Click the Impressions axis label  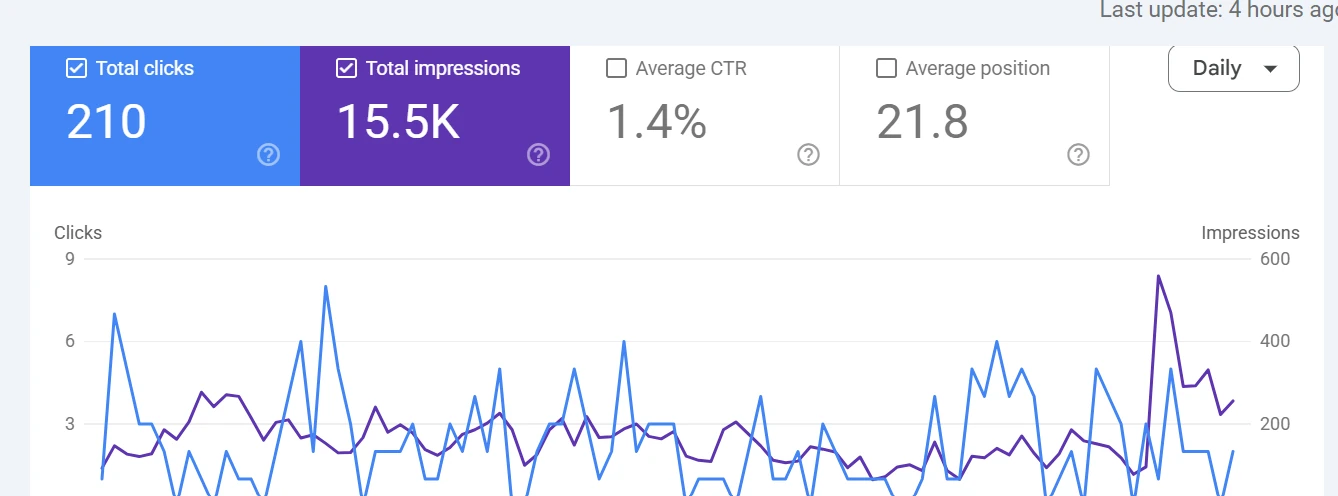click(x=1250, y=233)
